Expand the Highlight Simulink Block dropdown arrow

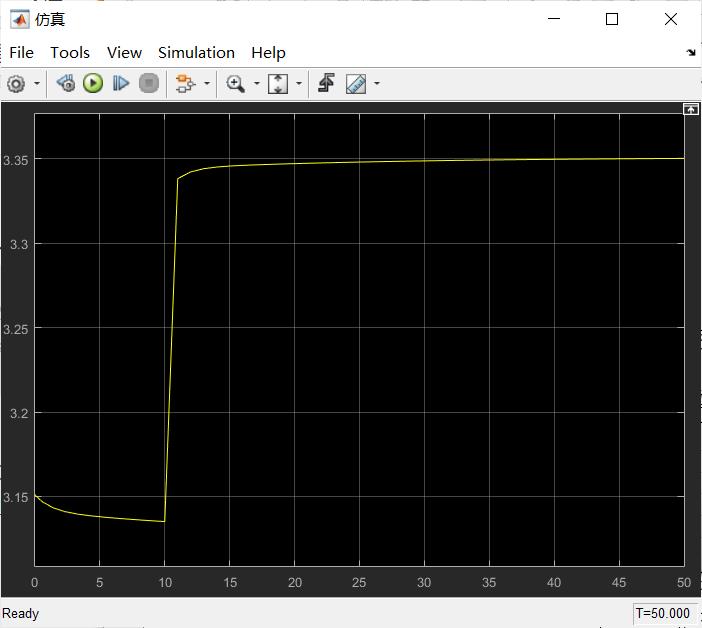click(207, 84)
